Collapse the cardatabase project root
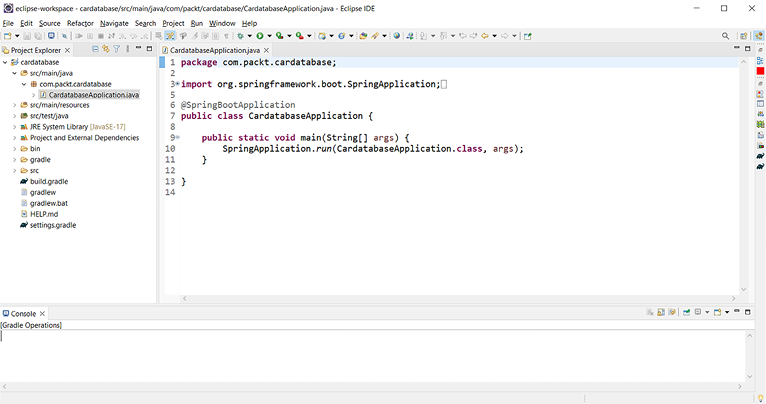The height and width of the screenshot is (404, 766). click(x=5, y=62)
